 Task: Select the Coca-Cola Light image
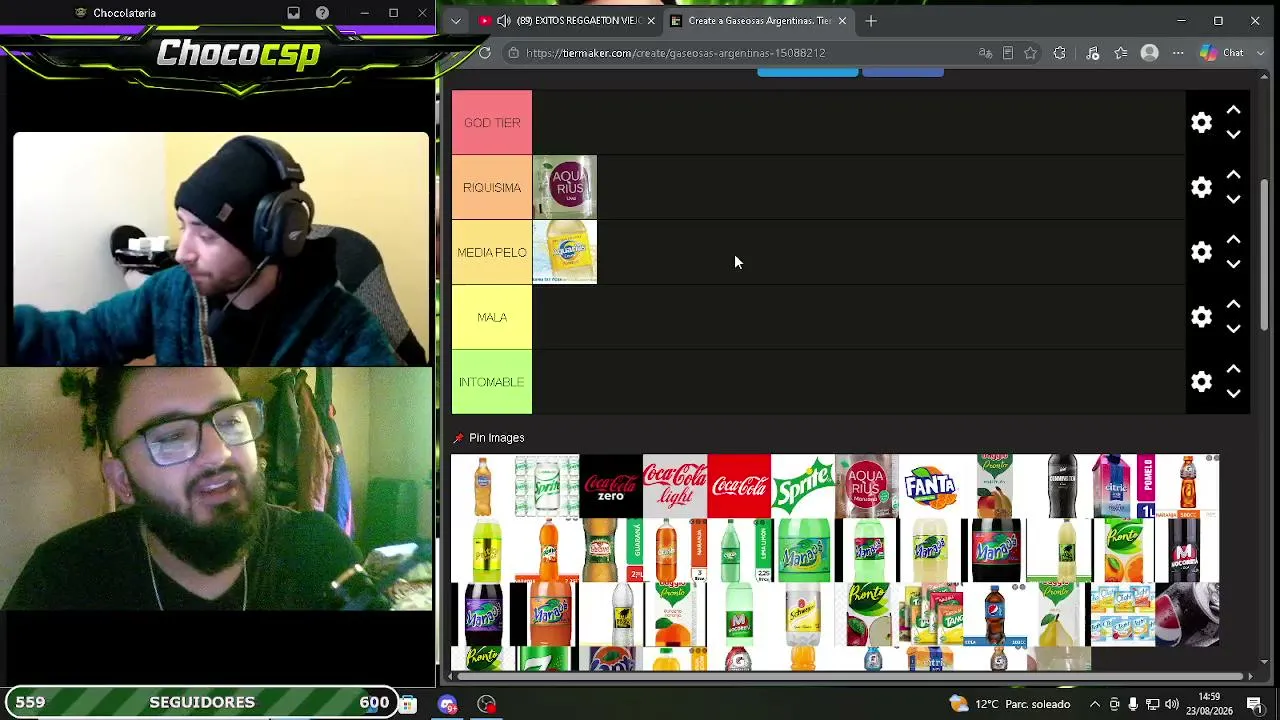click(x=675, y=487)
